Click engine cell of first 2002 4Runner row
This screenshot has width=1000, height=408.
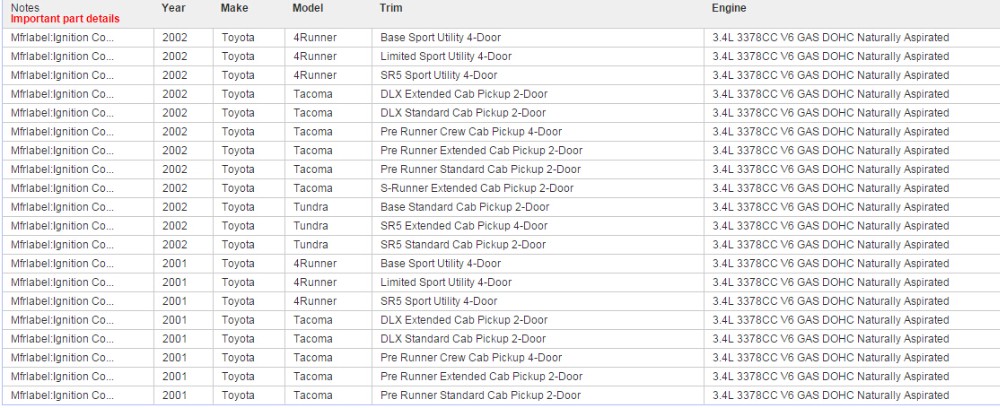tap(830, 38)
